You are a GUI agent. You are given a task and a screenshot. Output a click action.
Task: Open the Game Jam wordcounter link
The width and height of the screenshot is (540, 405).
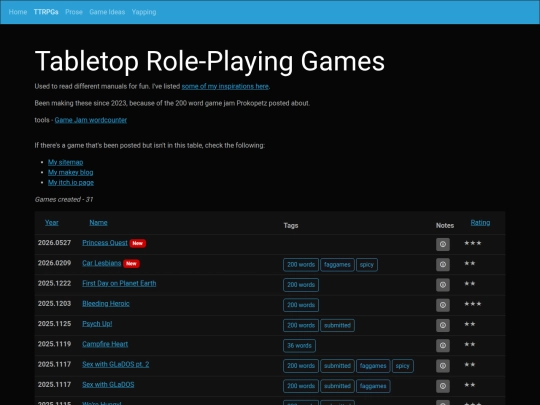(x=91, y=120)
